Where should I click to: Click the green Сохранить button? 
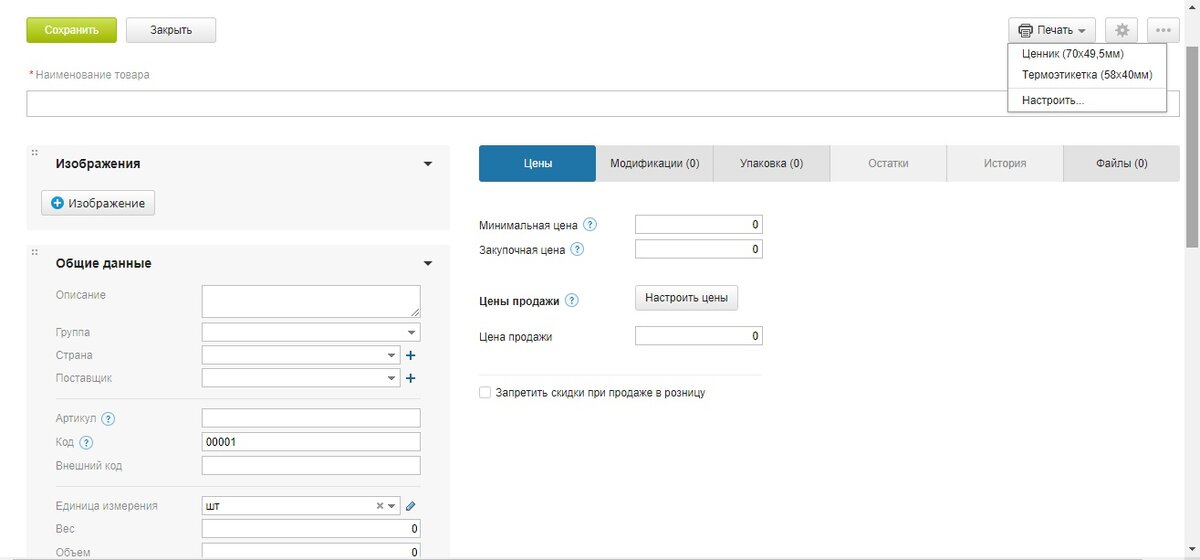point(71,30)
